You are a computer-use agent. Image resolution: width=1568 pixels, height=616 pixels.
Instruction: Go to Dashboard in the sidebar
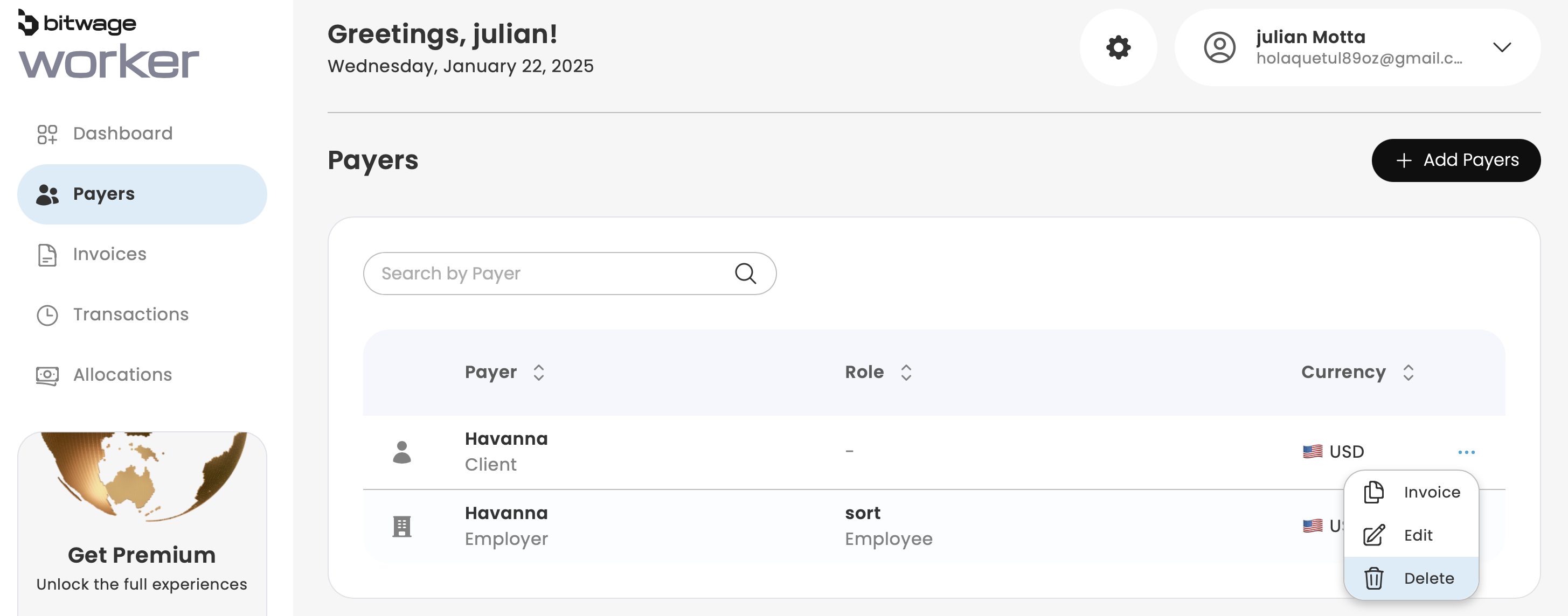122,134
